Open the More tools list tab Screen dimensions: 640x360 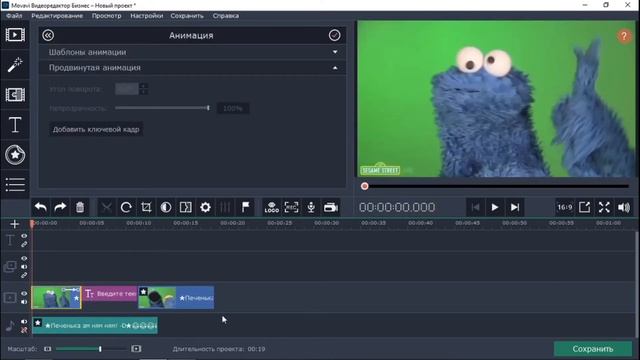15,184
